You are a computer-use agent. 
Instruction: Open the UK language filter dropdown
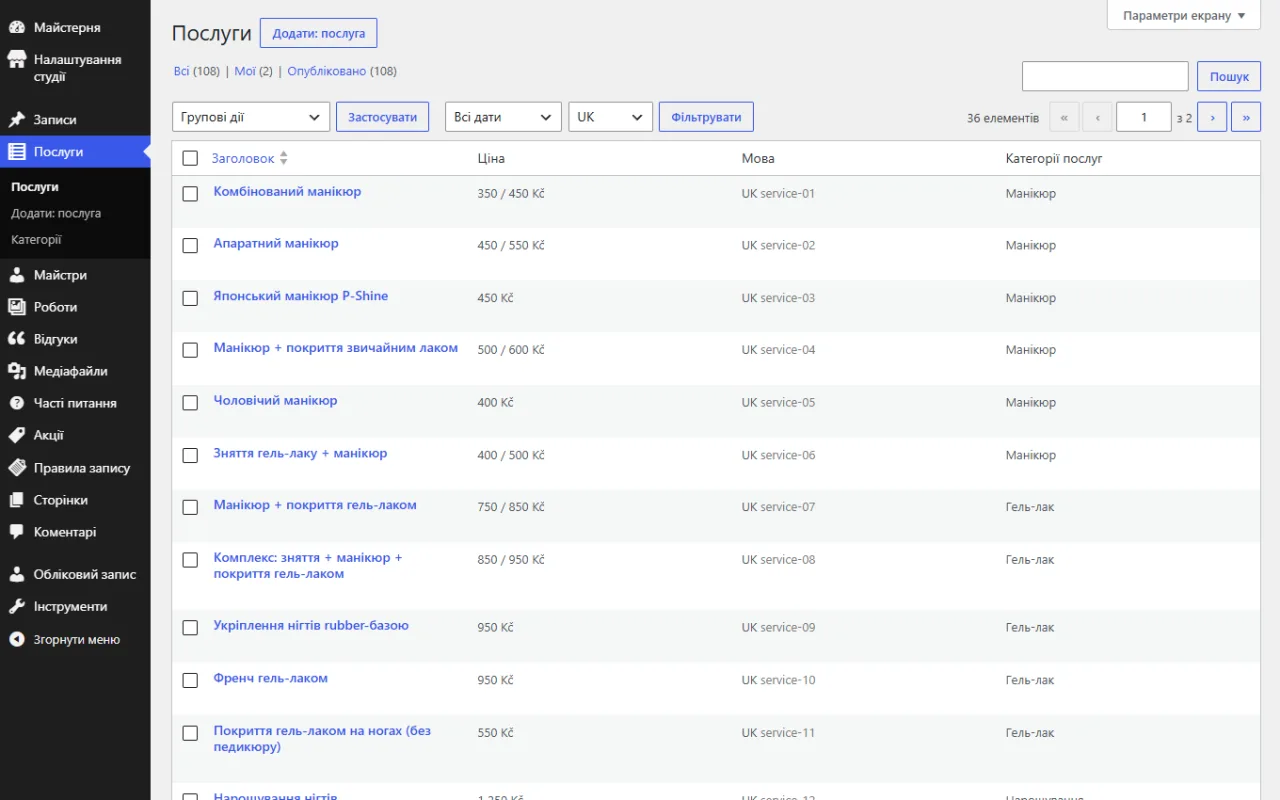611,117
